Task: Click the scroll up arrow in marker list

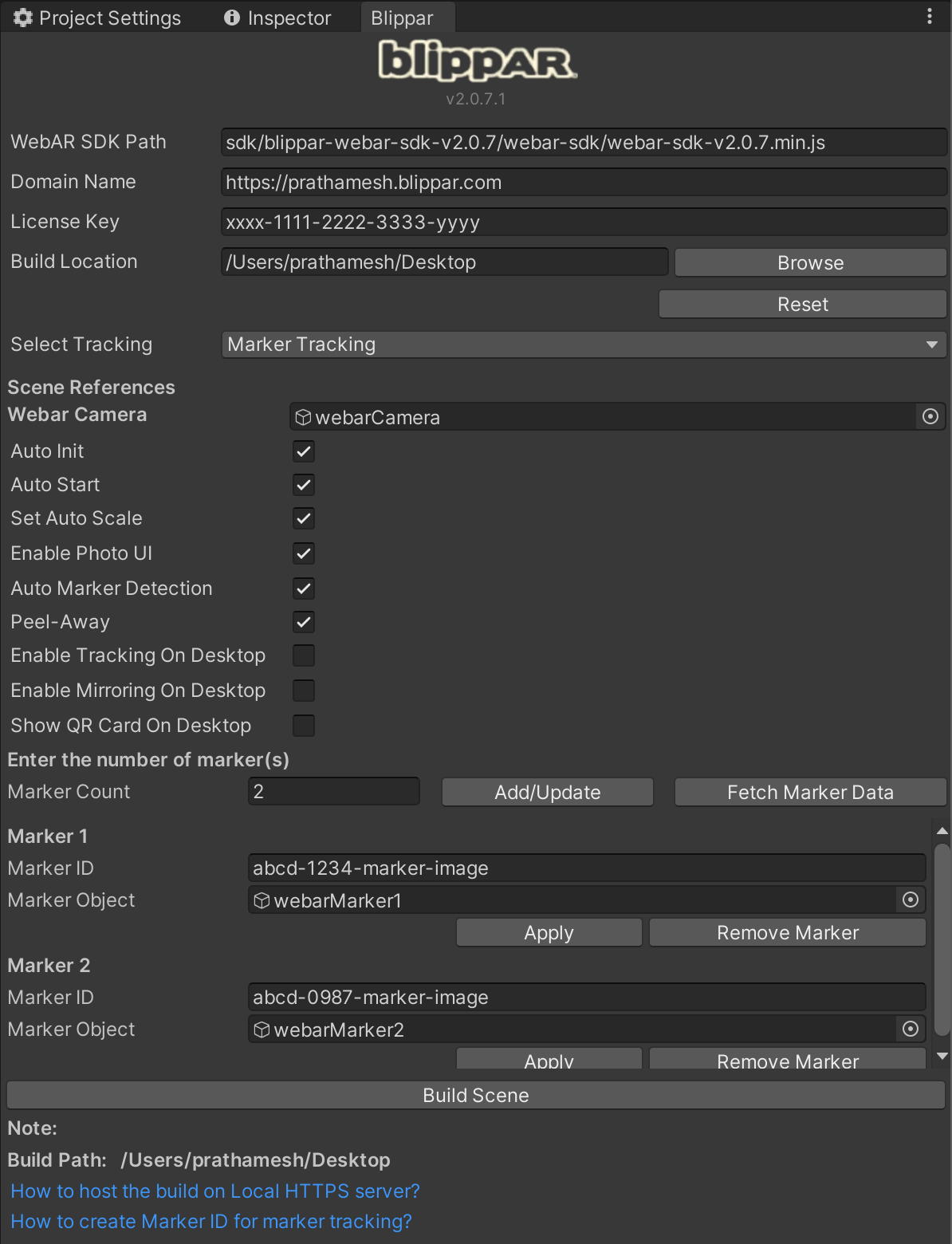Action: [942, 831]
